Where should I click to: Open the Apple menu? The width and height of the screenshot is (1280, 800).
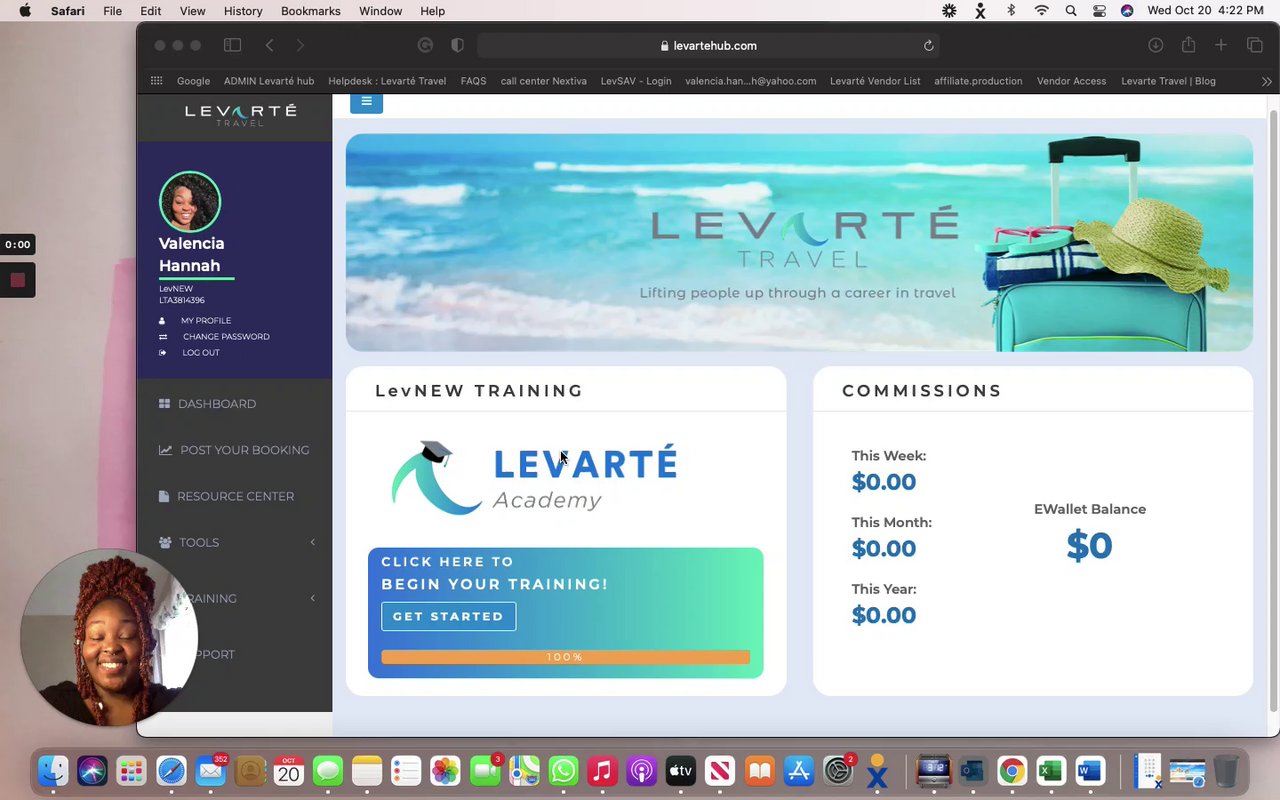click(x=25, y=11)
